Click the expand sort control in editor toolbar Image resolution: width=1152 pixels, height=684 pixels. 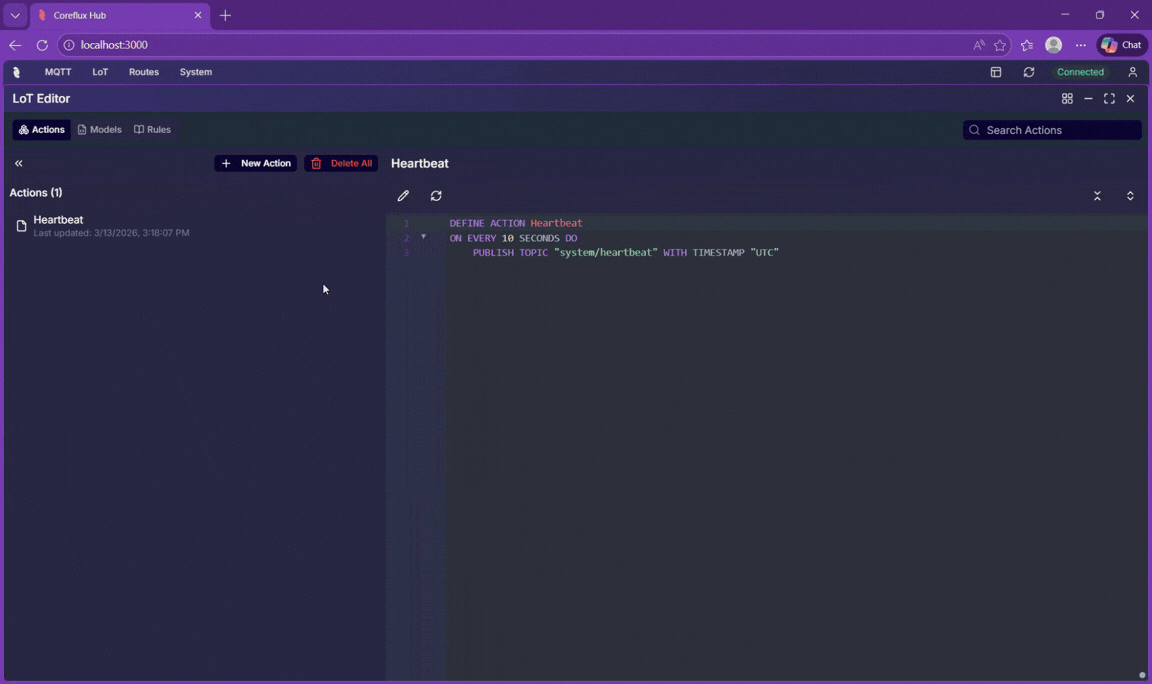pos(1130,195)
